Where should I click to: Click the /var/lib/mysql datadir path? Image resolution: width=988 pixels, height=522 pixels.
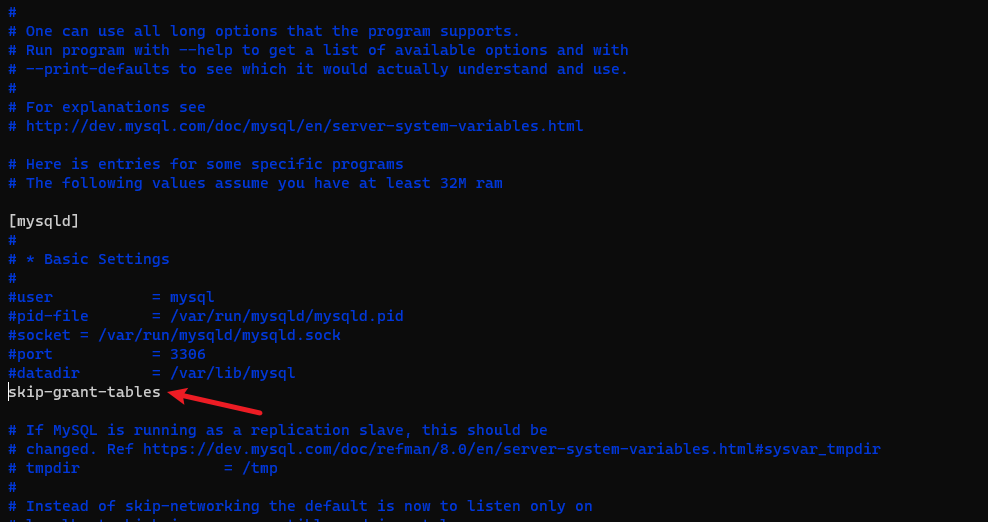(232, 373)
